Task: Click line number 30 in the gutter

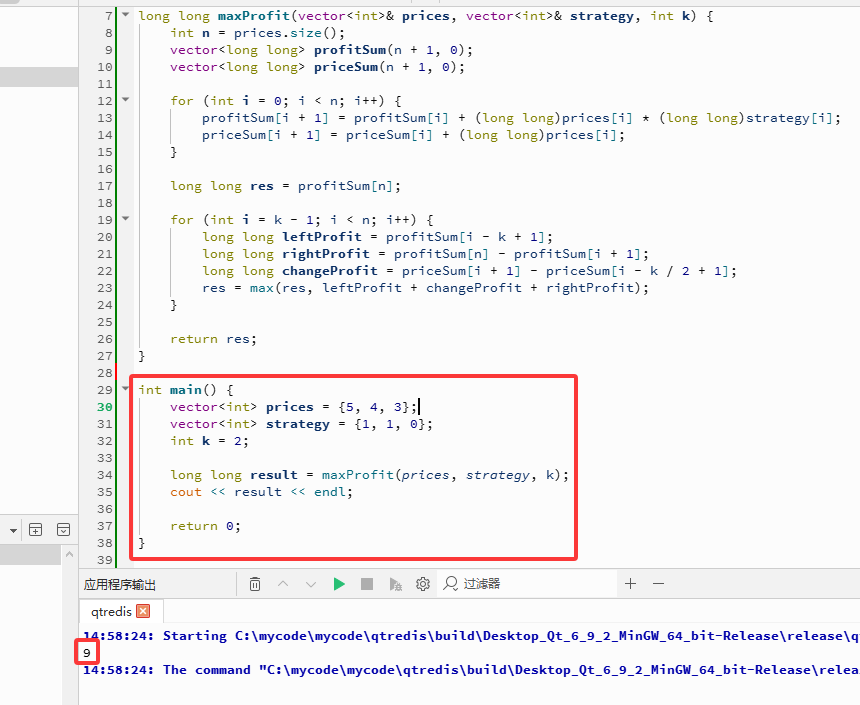Action: [x=105, y=407]
